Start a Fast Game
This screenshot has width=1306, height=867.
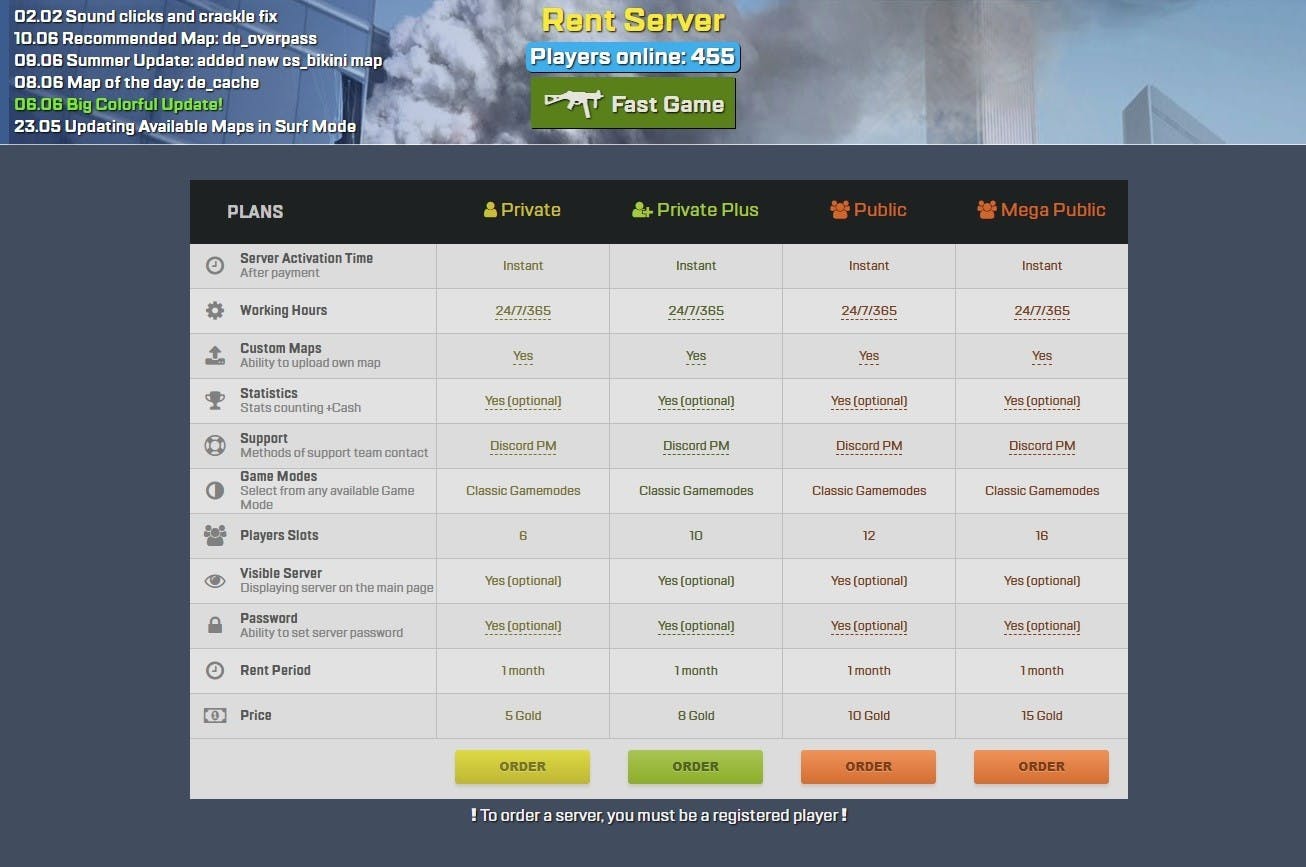click(634, 103)
